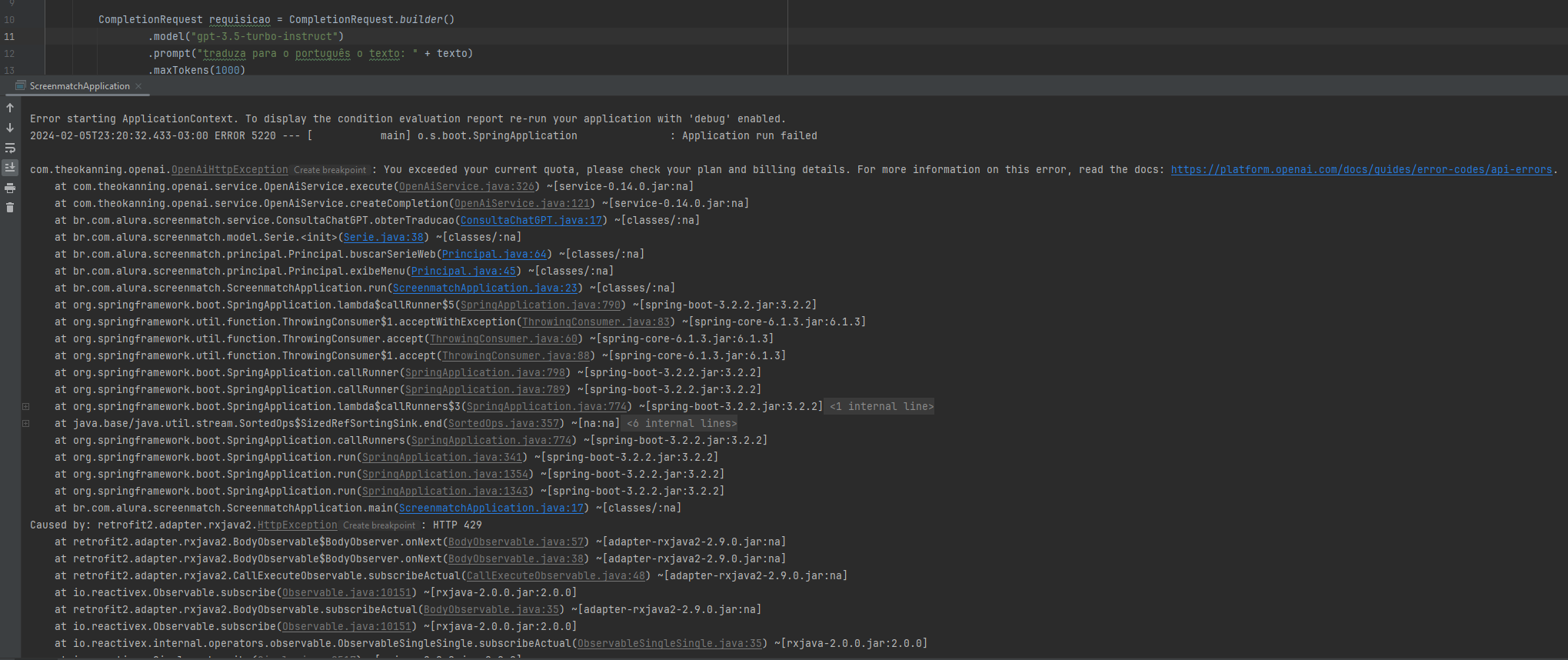Navigate to ConsultaChatGPT.java:17
The width and height of the screenshot is (1568, 660).
[x=531, y=220]
